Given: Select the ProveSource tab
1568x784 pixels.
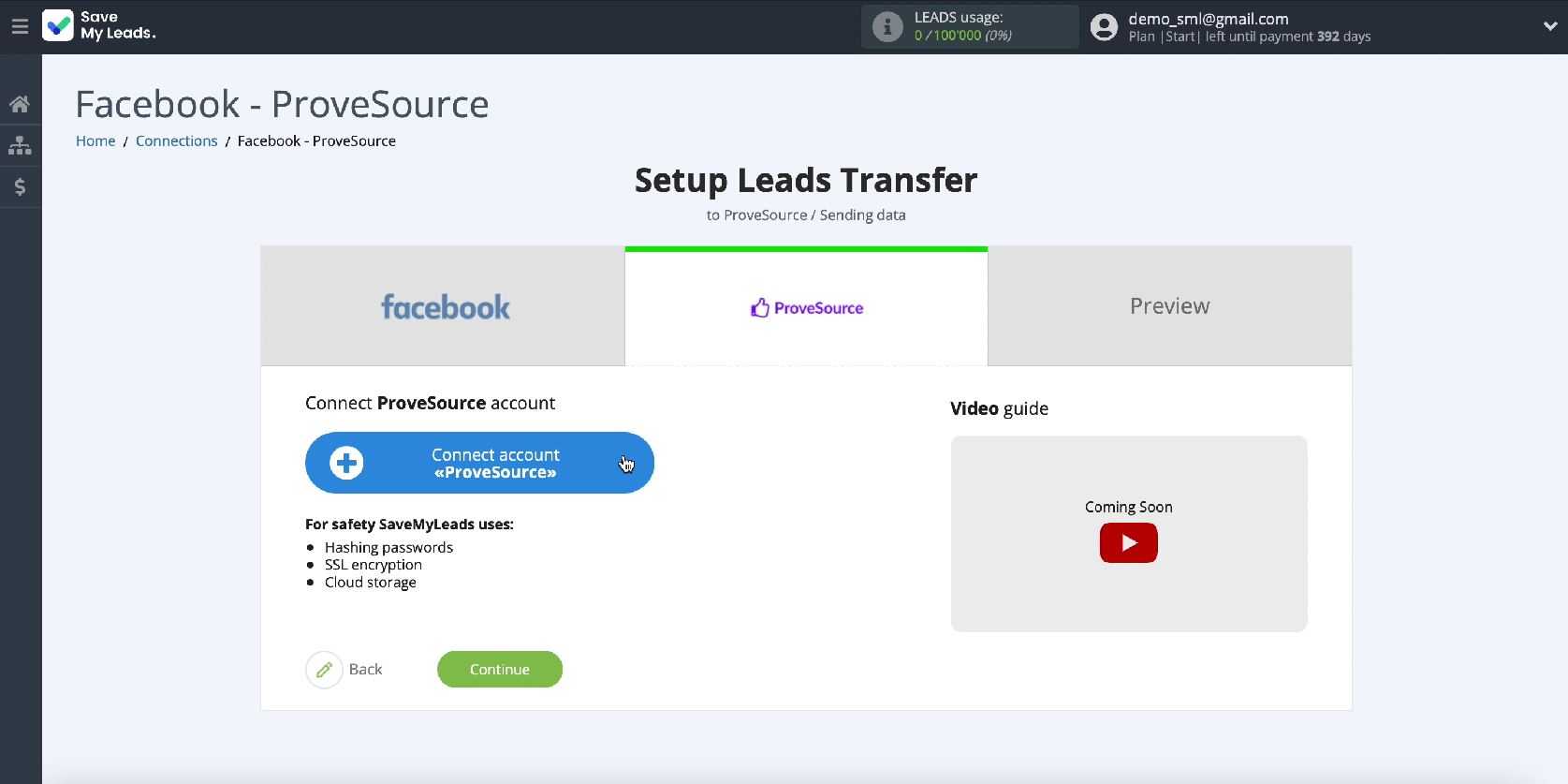Looking at the screenshot, I should [x=806, y=307].
